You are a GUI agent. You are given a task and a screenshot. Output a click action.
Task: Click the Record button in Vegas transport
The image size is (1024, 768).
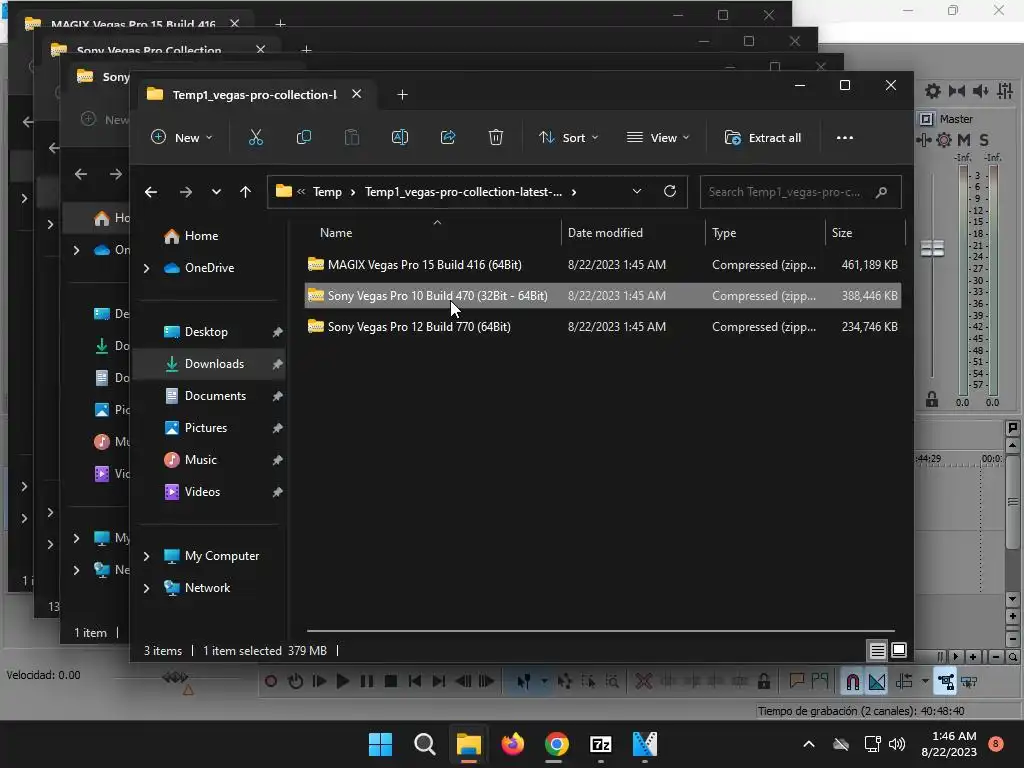[271, 682]
